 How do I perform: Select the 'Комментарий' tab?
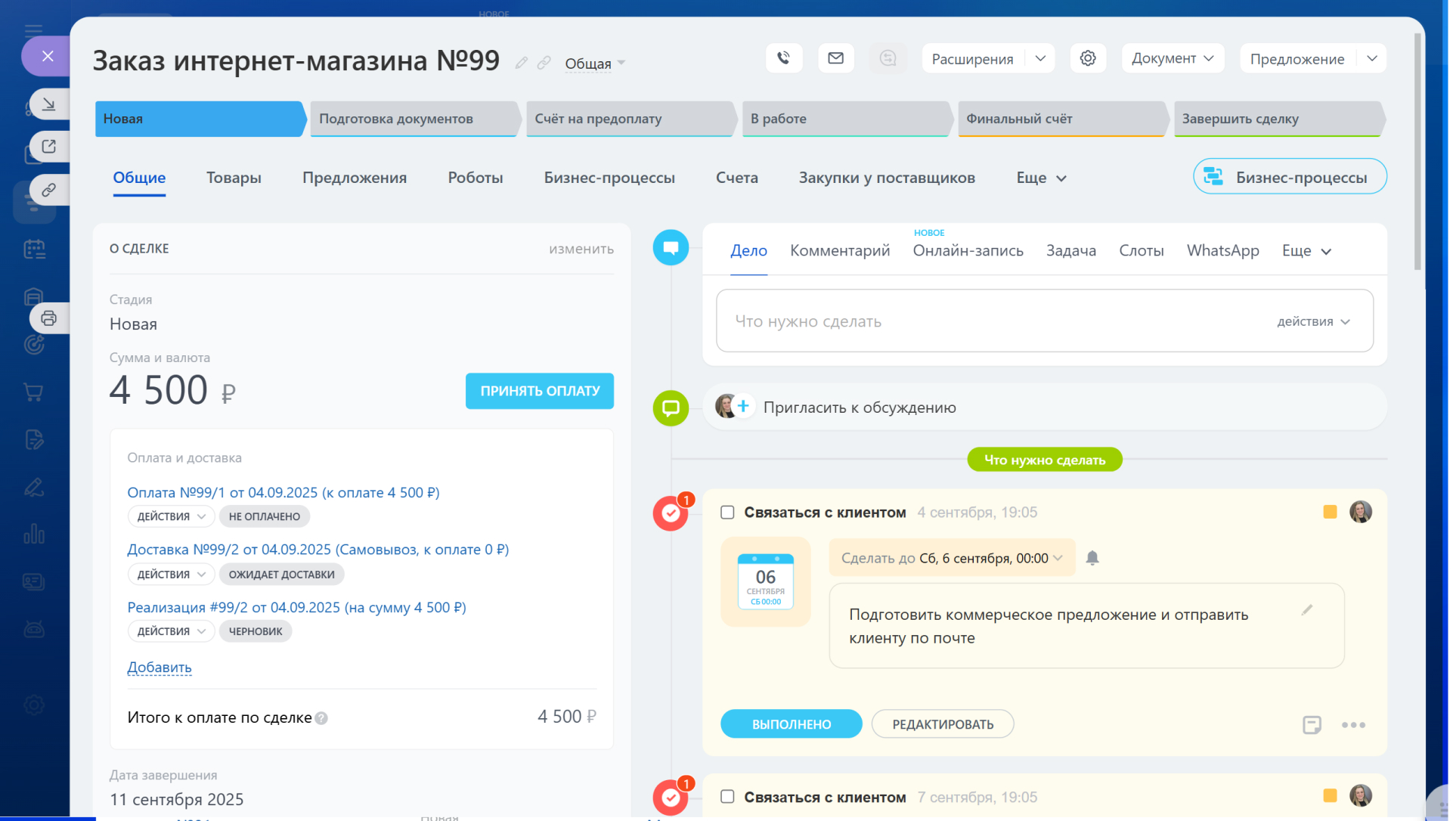click(839, 251)
